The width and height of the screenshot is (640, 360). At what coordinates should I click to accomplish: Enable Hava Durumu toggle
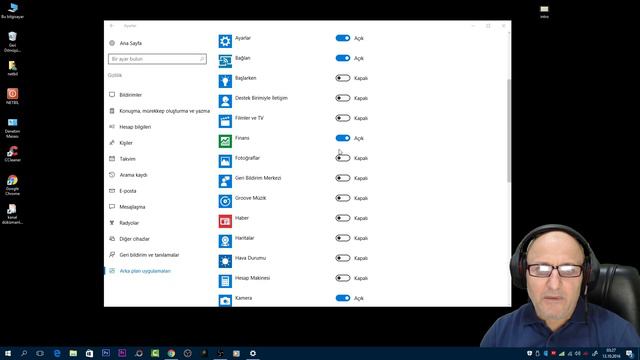(x=343, y=258)
